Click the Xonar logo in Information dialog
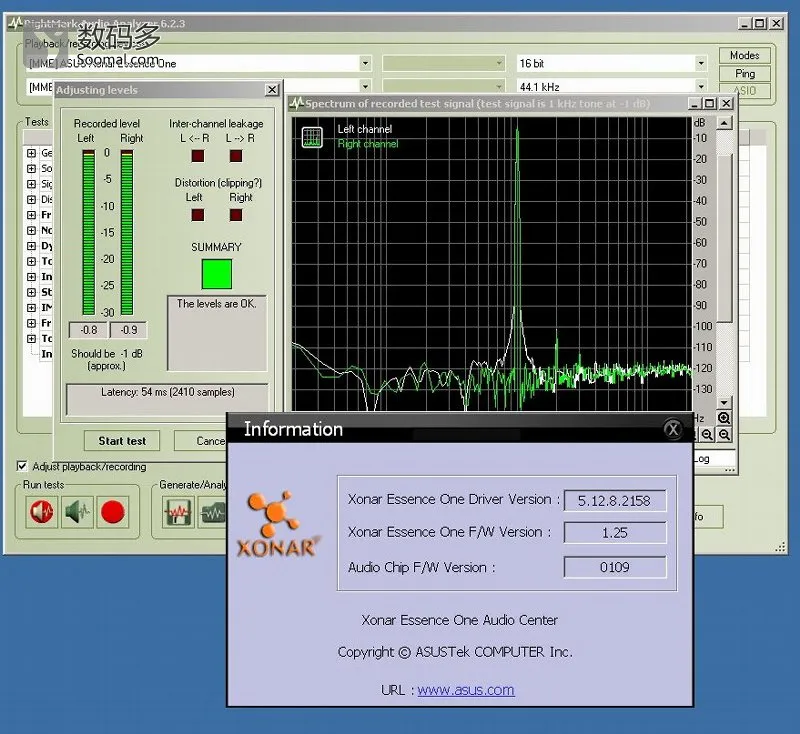The width and height of the screenshot is (800, 734). pos(277,524)
